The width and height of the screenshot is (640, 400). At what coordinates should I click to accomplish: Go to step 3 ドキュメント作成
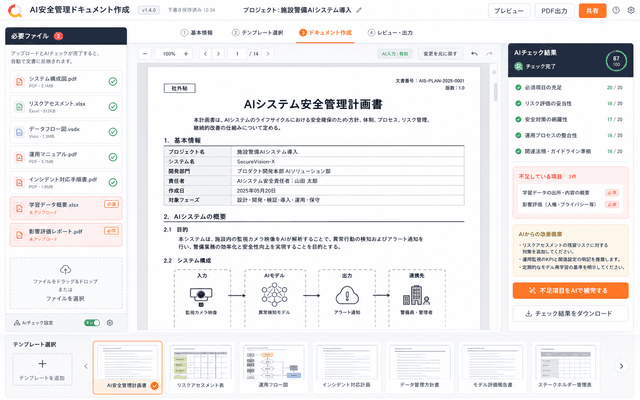click(x=325, y=33)
